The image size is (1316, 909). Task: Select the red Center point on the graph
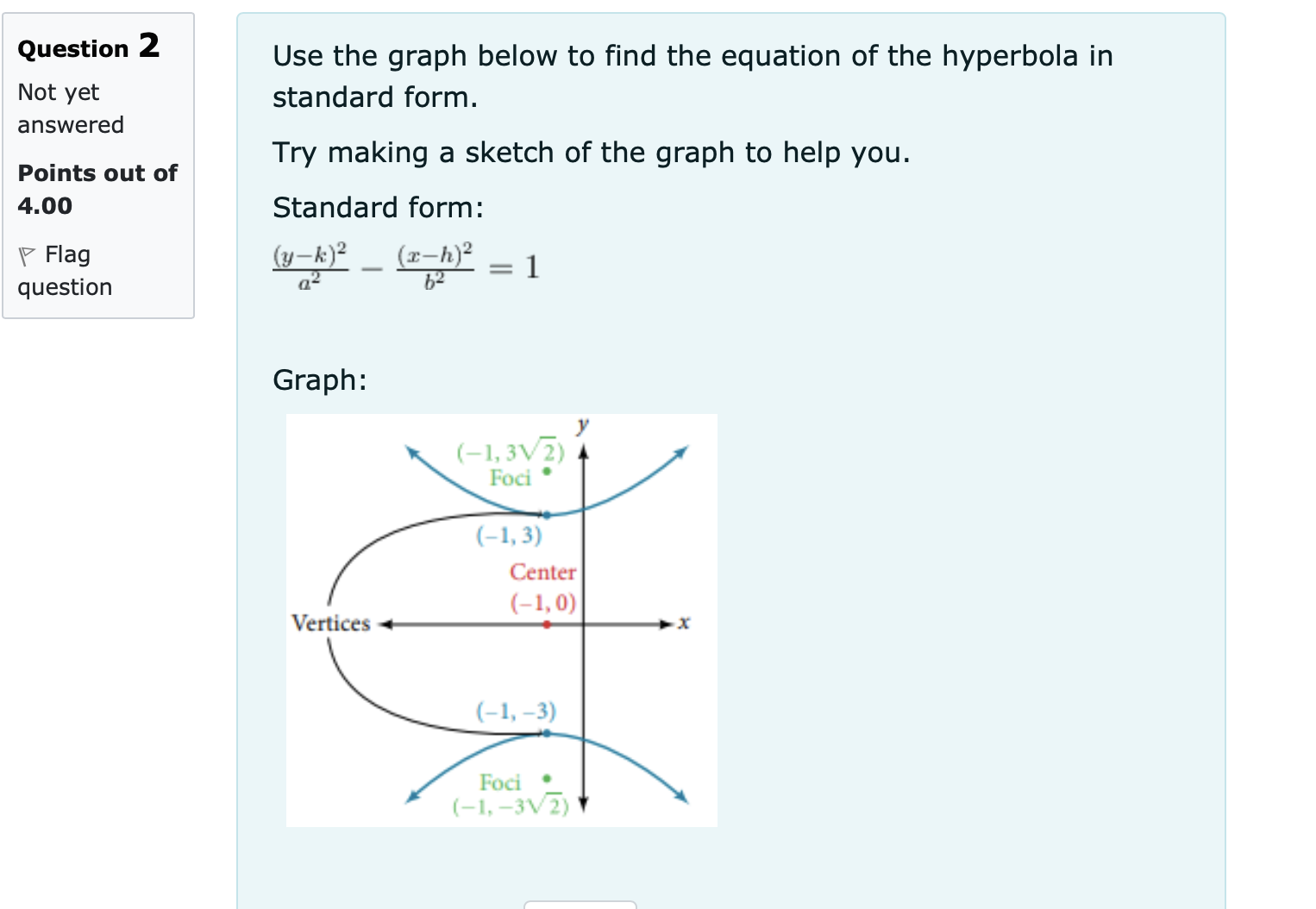tap(547, 623)
